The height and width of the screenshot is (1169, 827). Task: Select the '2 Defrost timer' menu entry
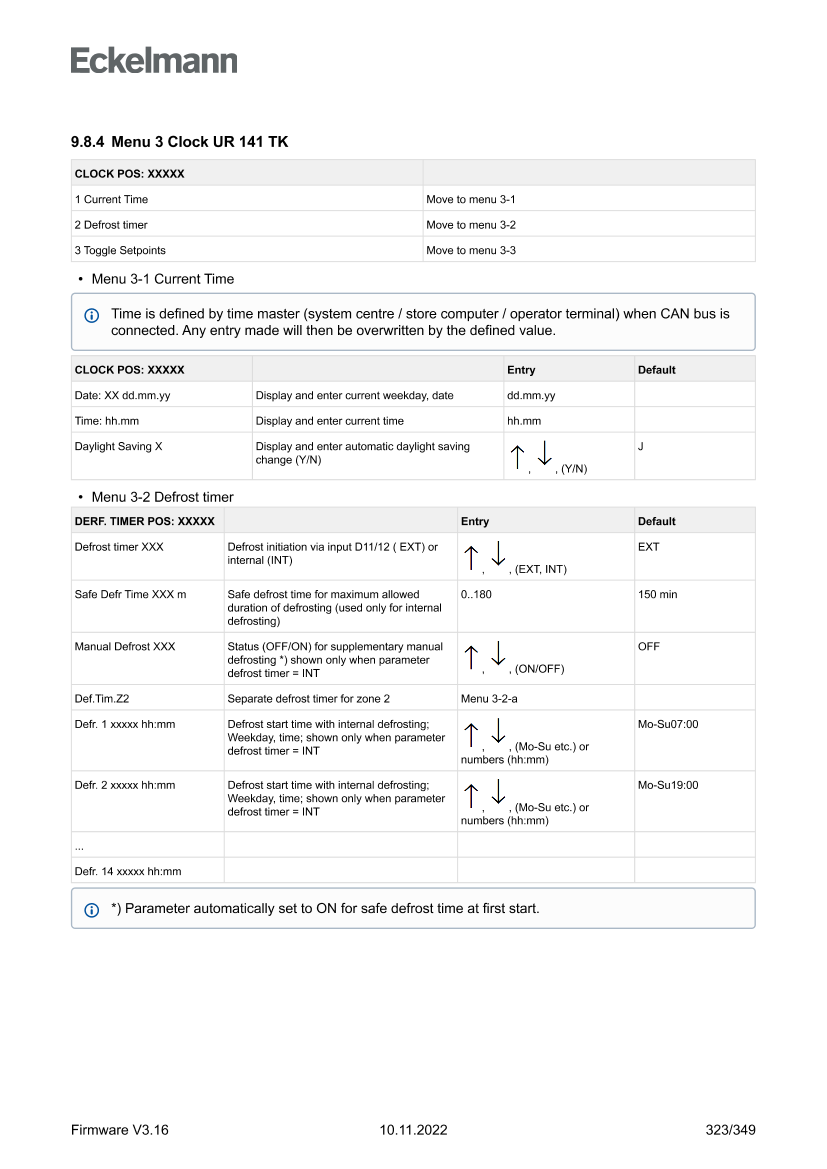click(111, 225)
